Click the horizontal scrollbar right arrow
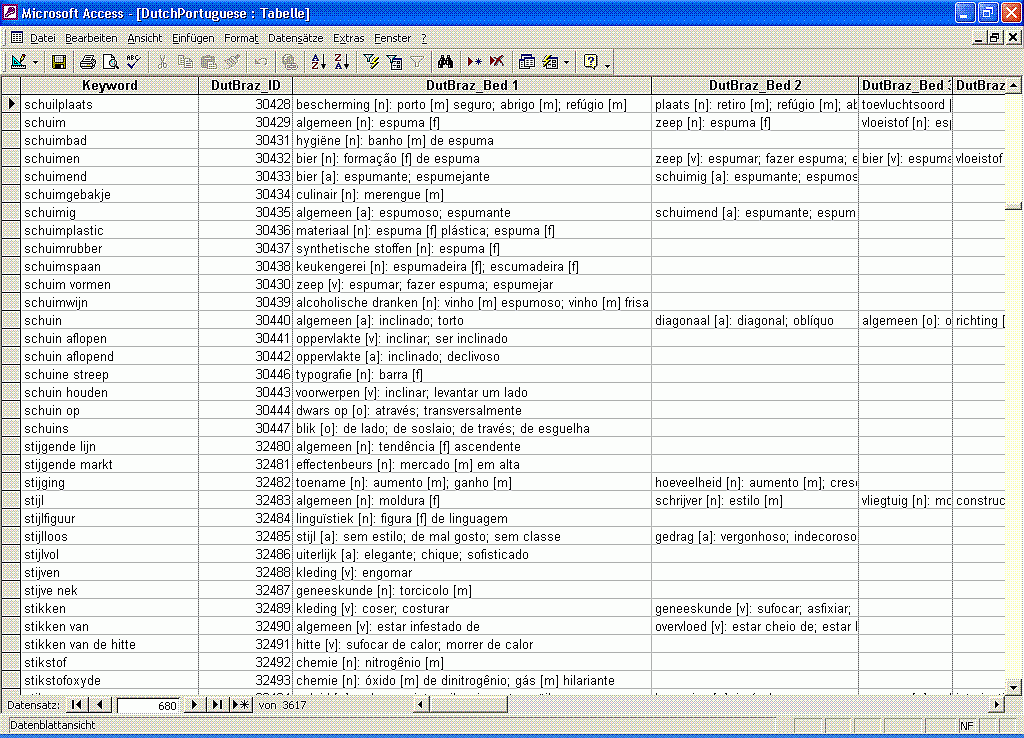1024x738 pixels. point(997,705)
